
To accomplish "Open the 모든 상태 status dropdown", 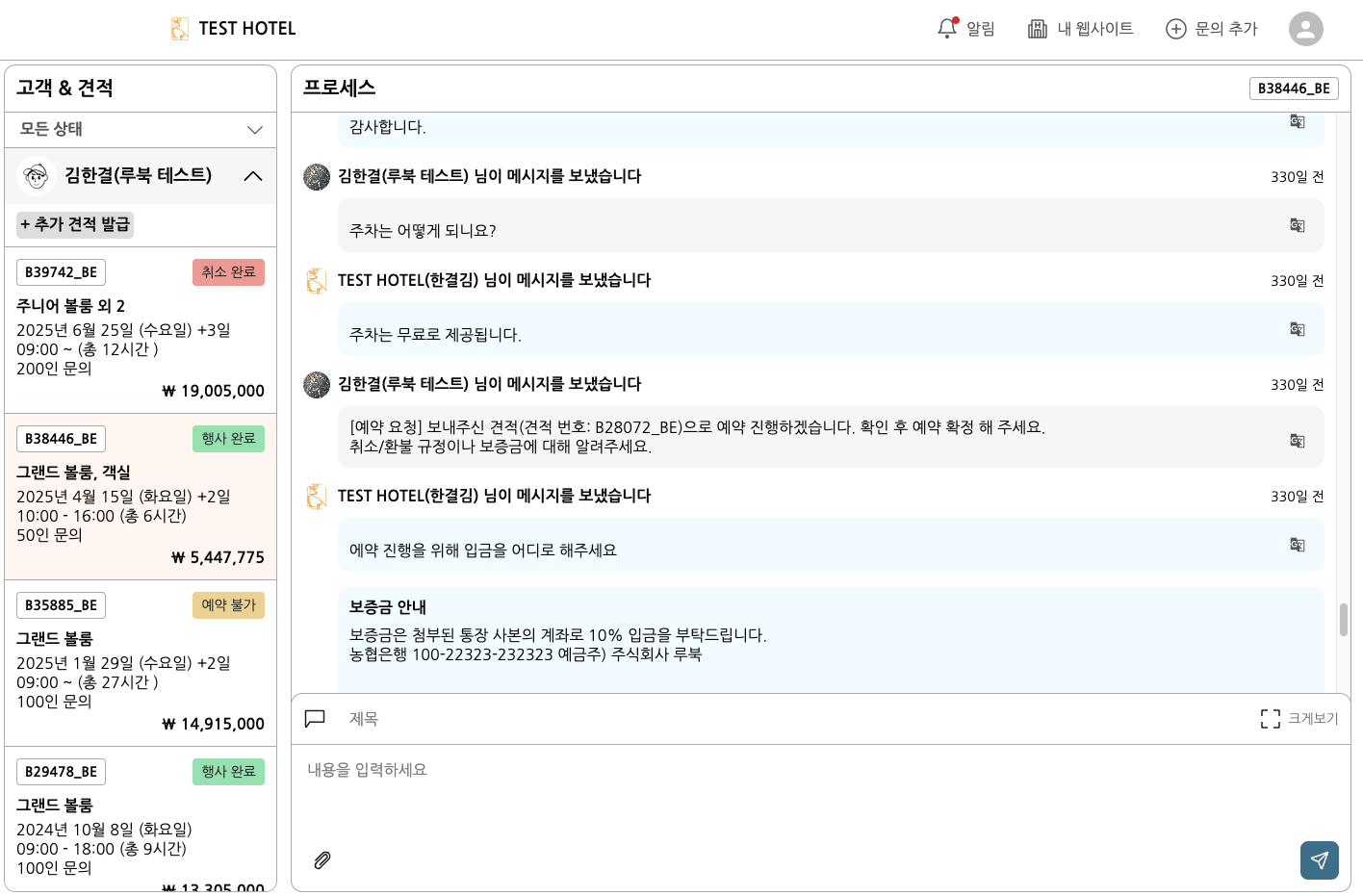I will pyautogui.click(x=141, y=130).
